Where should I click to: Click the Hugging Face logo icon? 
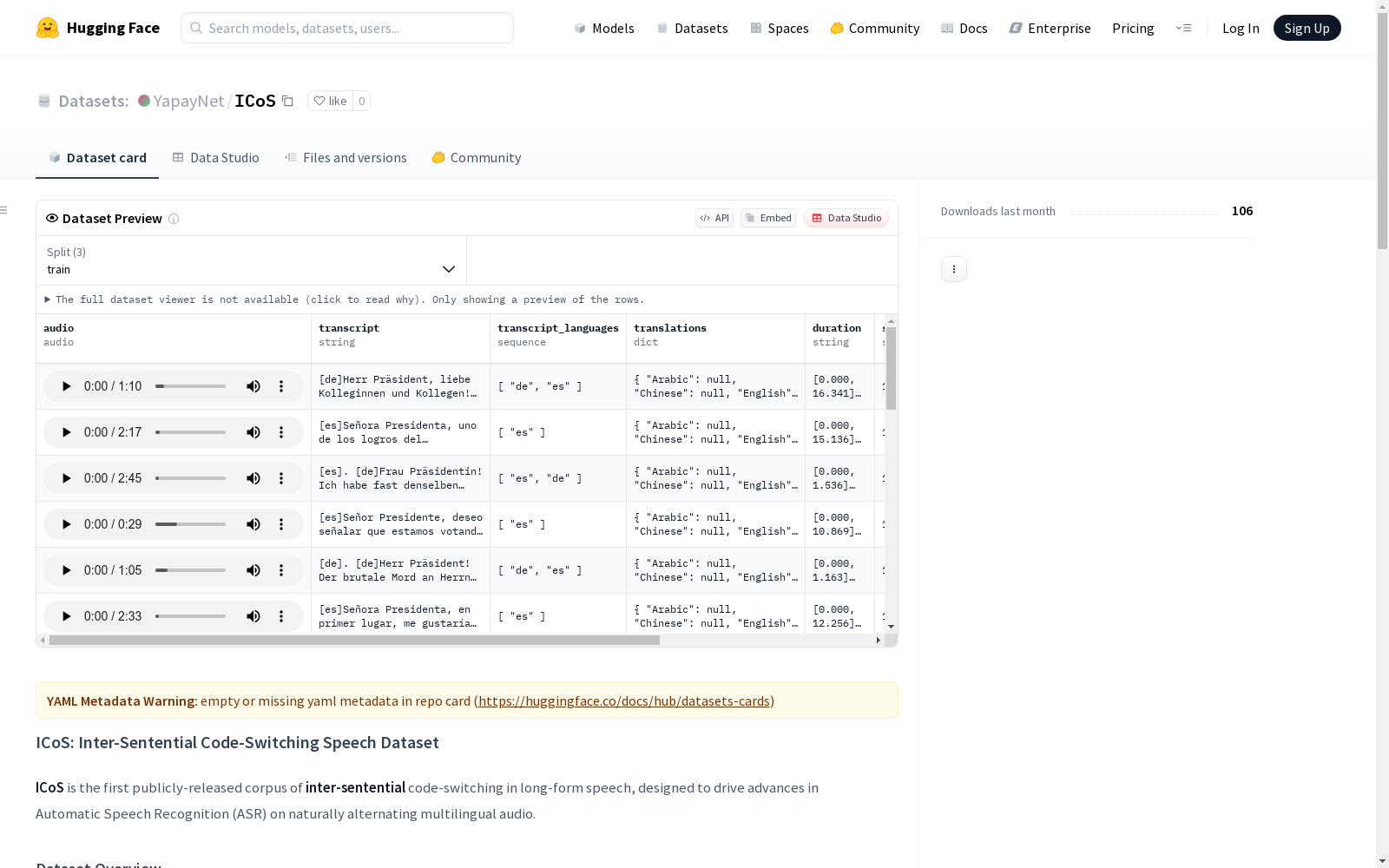(48, 28)
